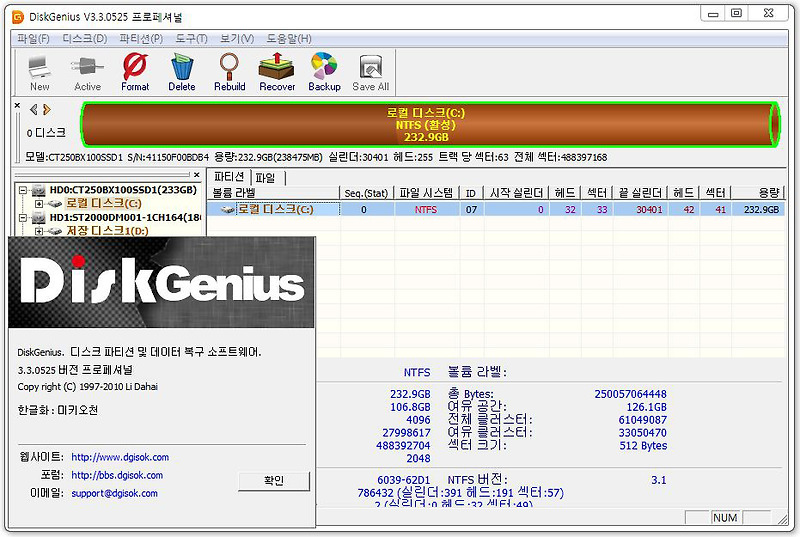The width and height of the screenshot is (800, 537).
Task: Click the Save All toolbar icon
Action: point(370,72)
